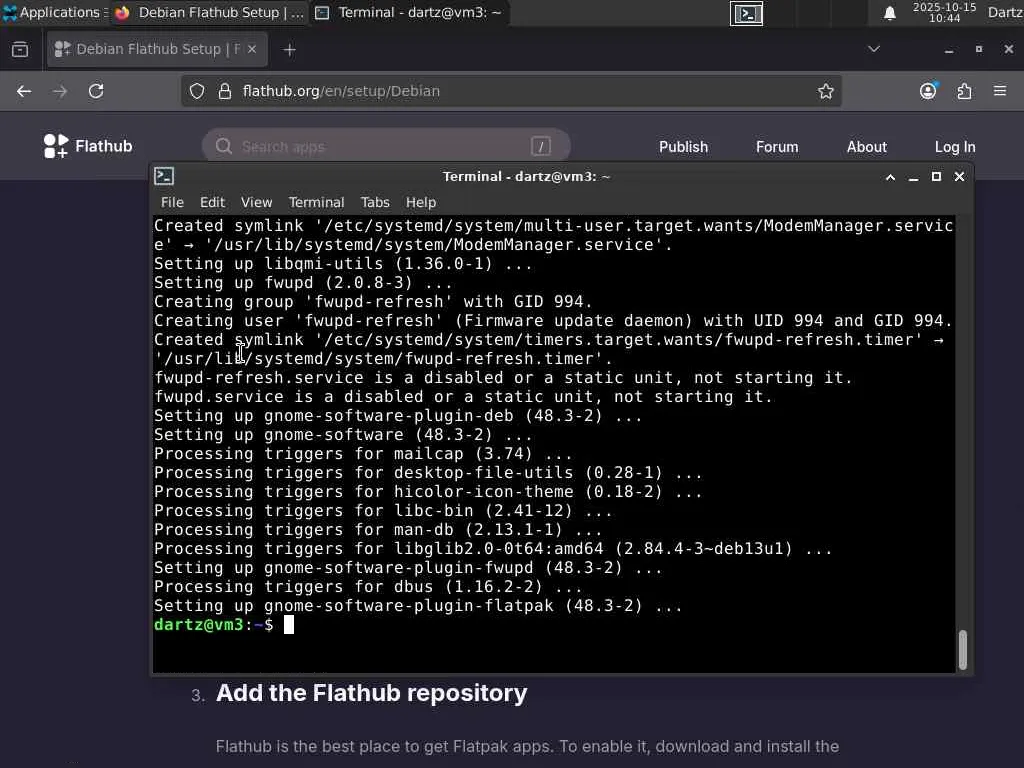Click the date and time clock
This screenshot has height=768, width=1024.
(x=944, y=12)
